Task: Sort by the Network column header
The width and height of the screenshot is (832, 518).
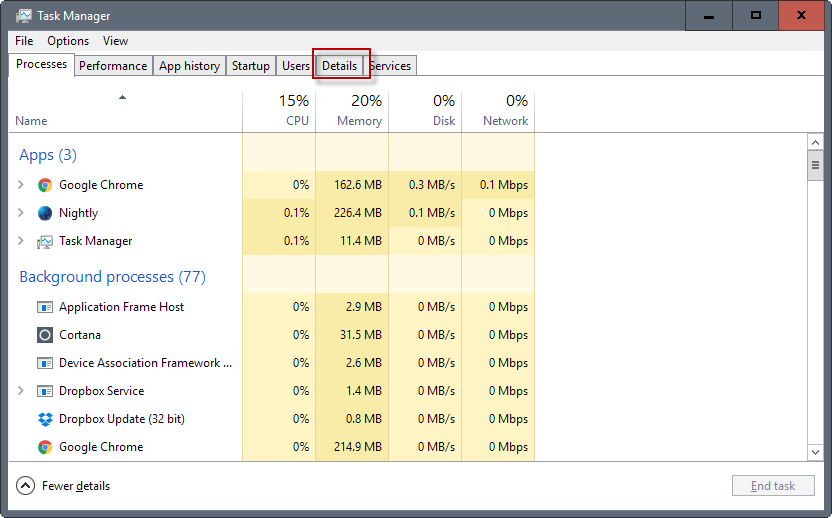Action: [498, 111]
